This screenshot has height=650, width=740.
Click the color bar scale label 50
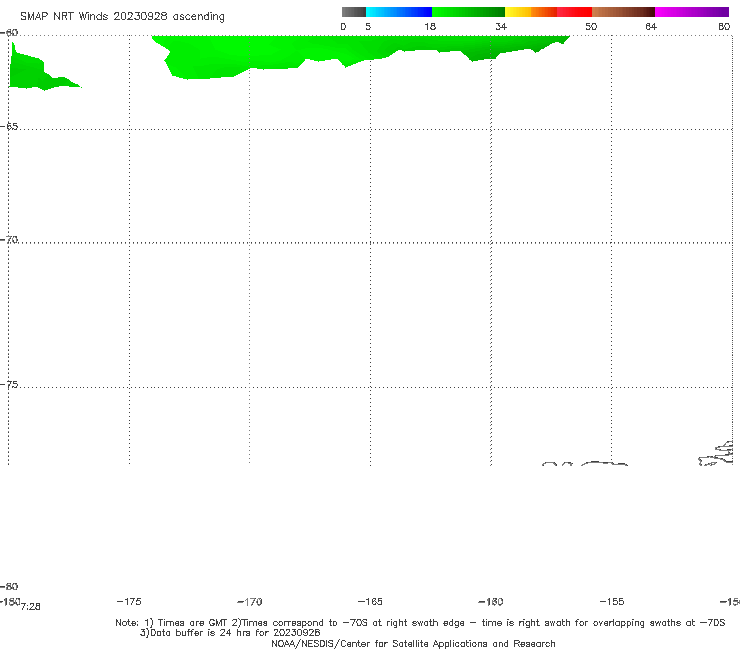(x=591, y=26)
